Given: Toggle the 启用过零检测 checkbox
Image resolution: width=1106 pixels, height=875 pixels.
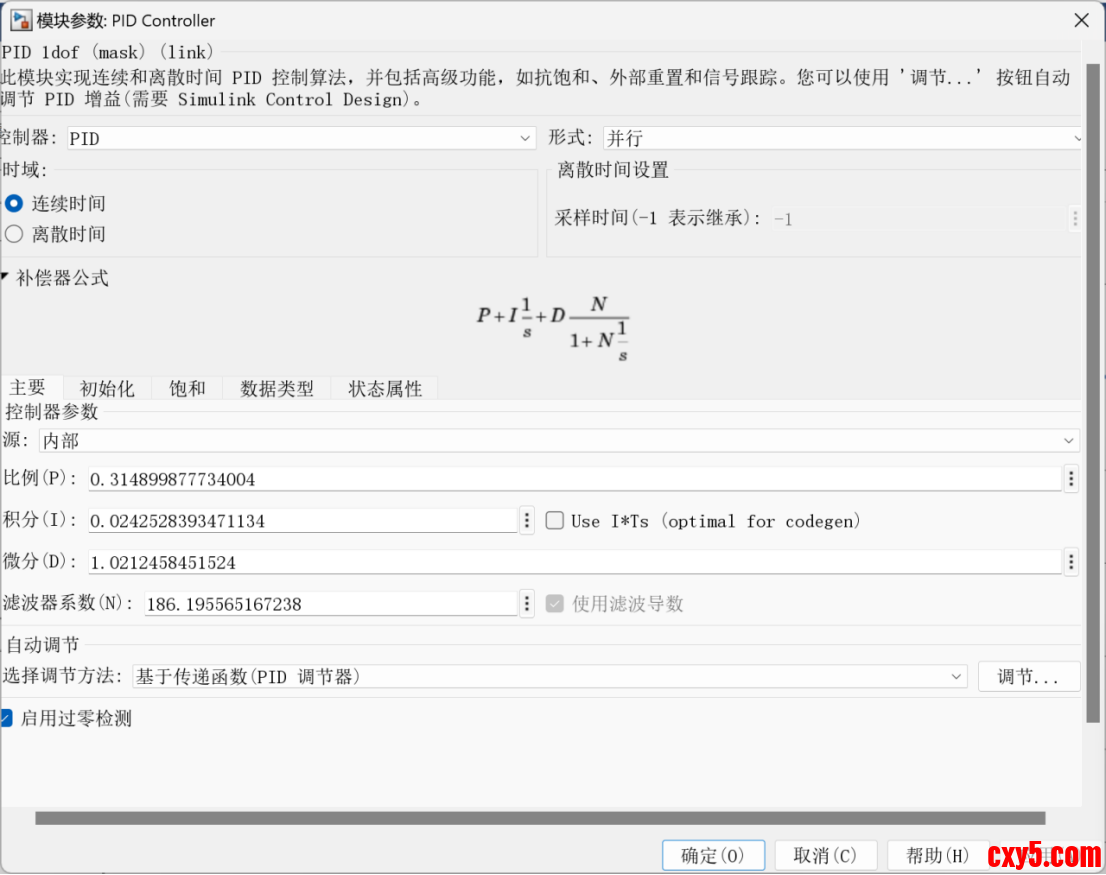Looking at the screenshot, I should (6, 718).
